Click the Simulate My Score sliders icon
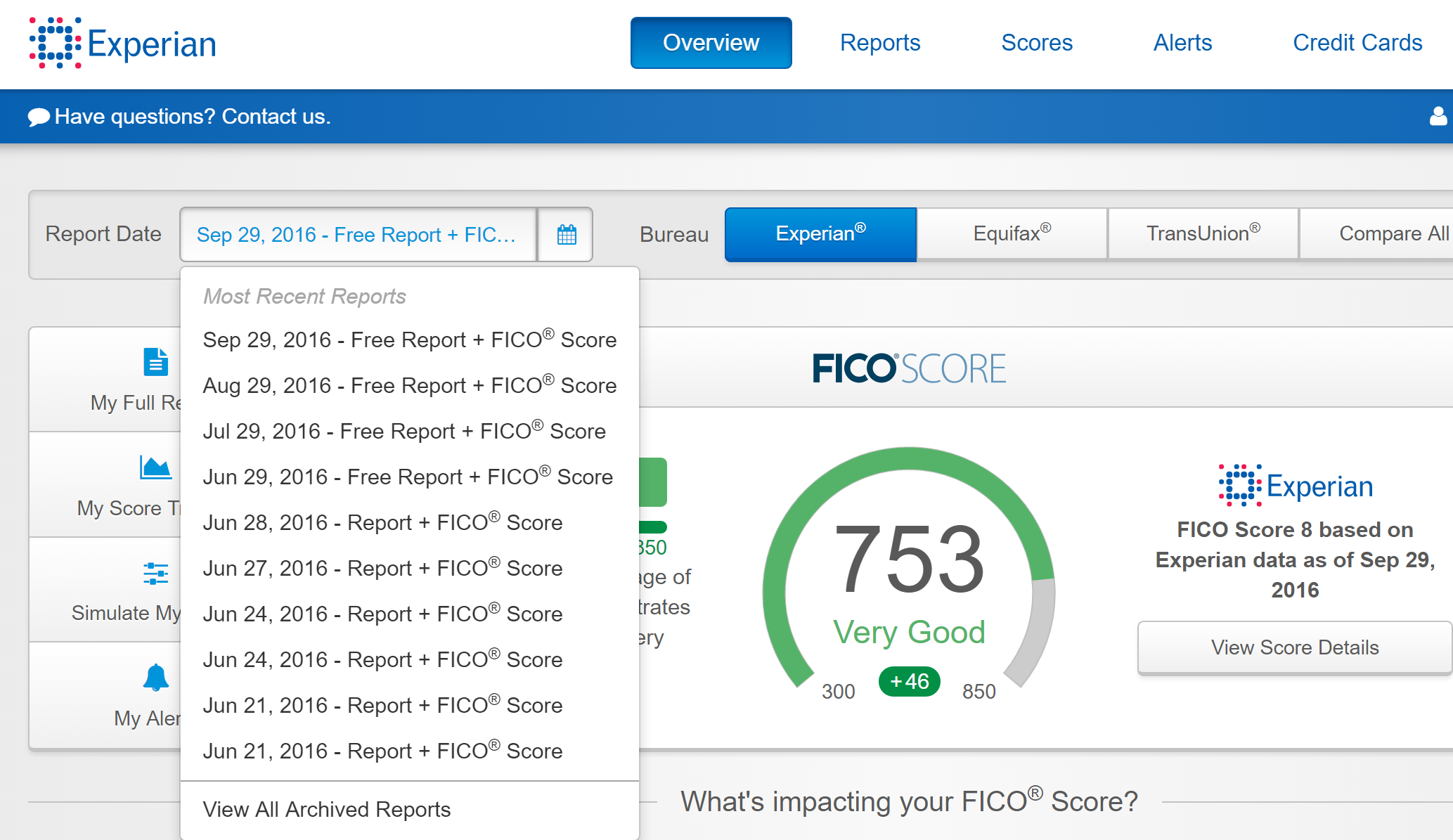Screen dimensions: 1453x840 pos(155,573)
